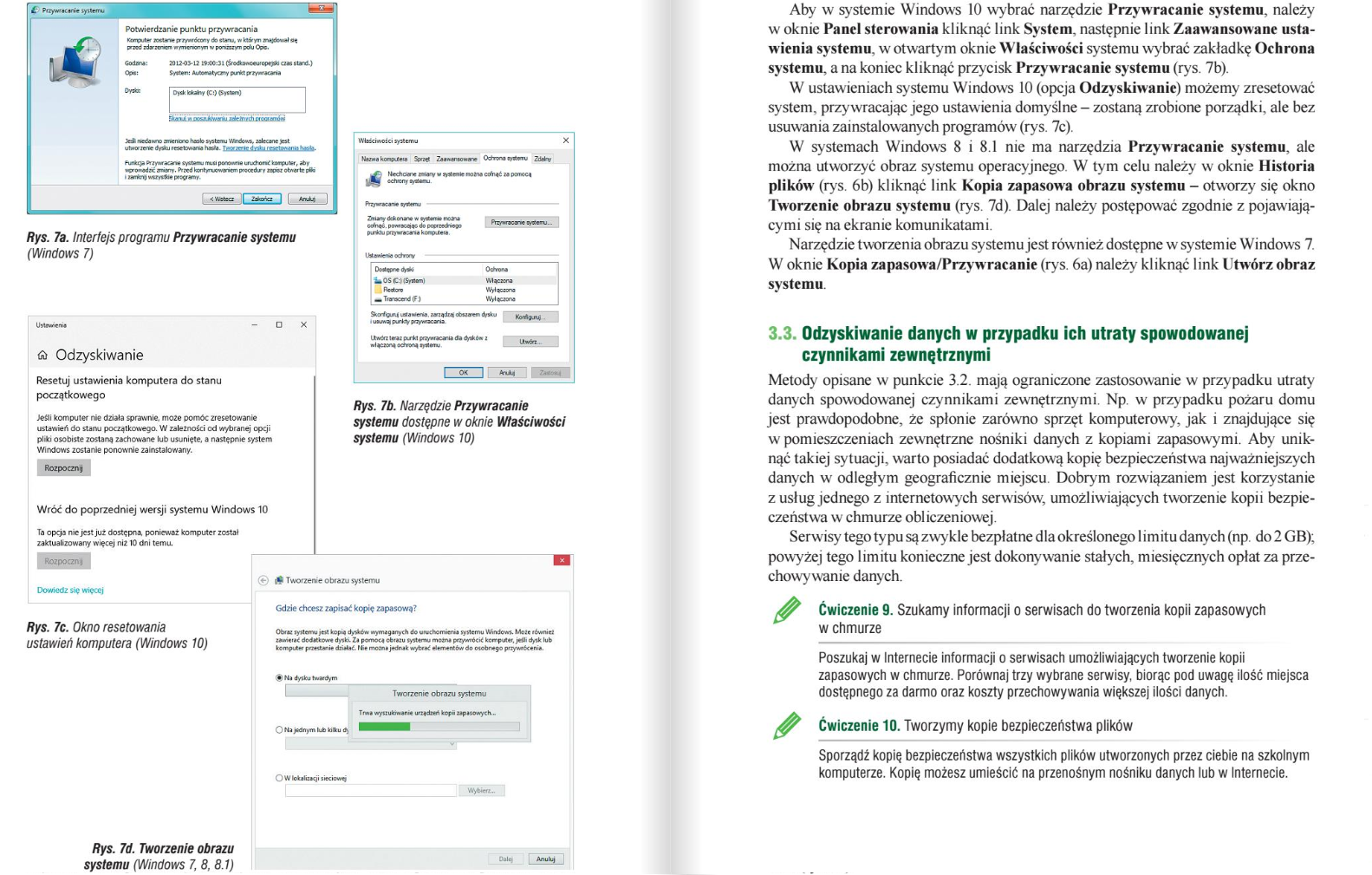Viewport: 1372px width, 875px height.
Task: Click the Tworzenie obrazu systemu title icon
Action: [x=279, y=580]
